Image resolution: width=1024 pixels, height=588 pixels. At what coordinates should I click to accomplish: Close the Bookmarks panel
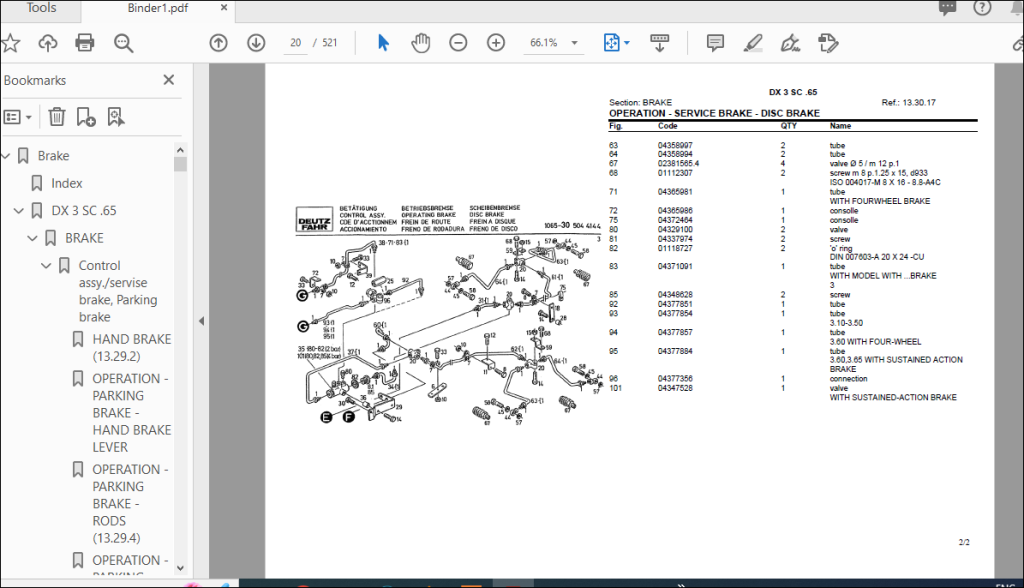(x=168, y=80)
